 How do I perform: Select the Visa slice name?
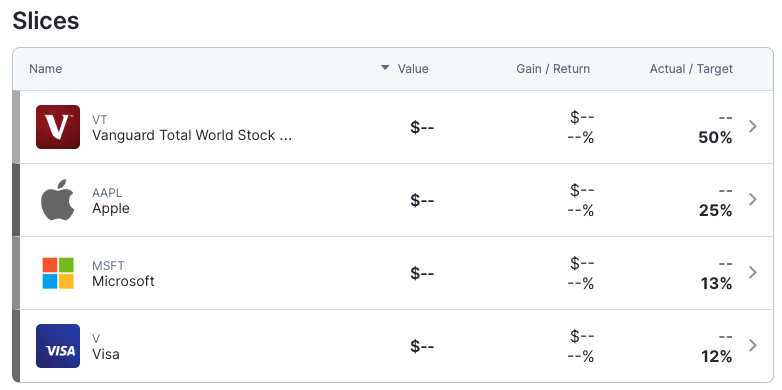tap(106, 354)
